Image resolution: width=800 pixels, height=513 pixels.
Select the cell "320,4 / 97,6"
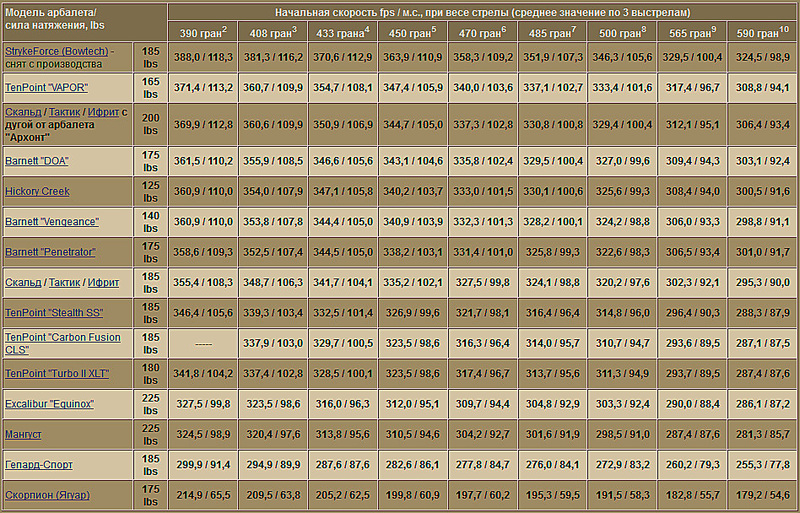(273, 434)
